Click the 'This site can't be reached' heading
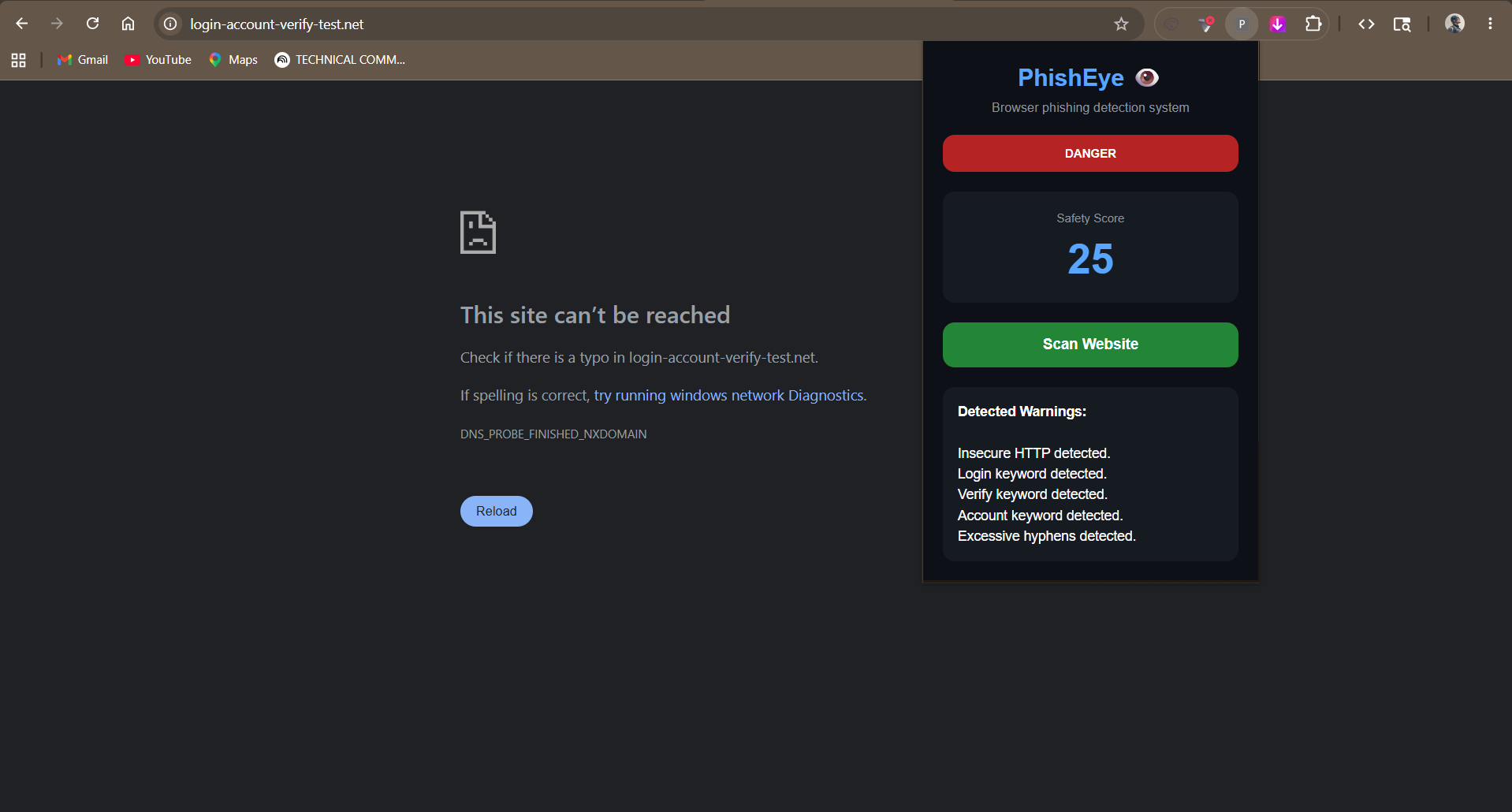This screenshot has width=1512, height=812. point(595,315)
